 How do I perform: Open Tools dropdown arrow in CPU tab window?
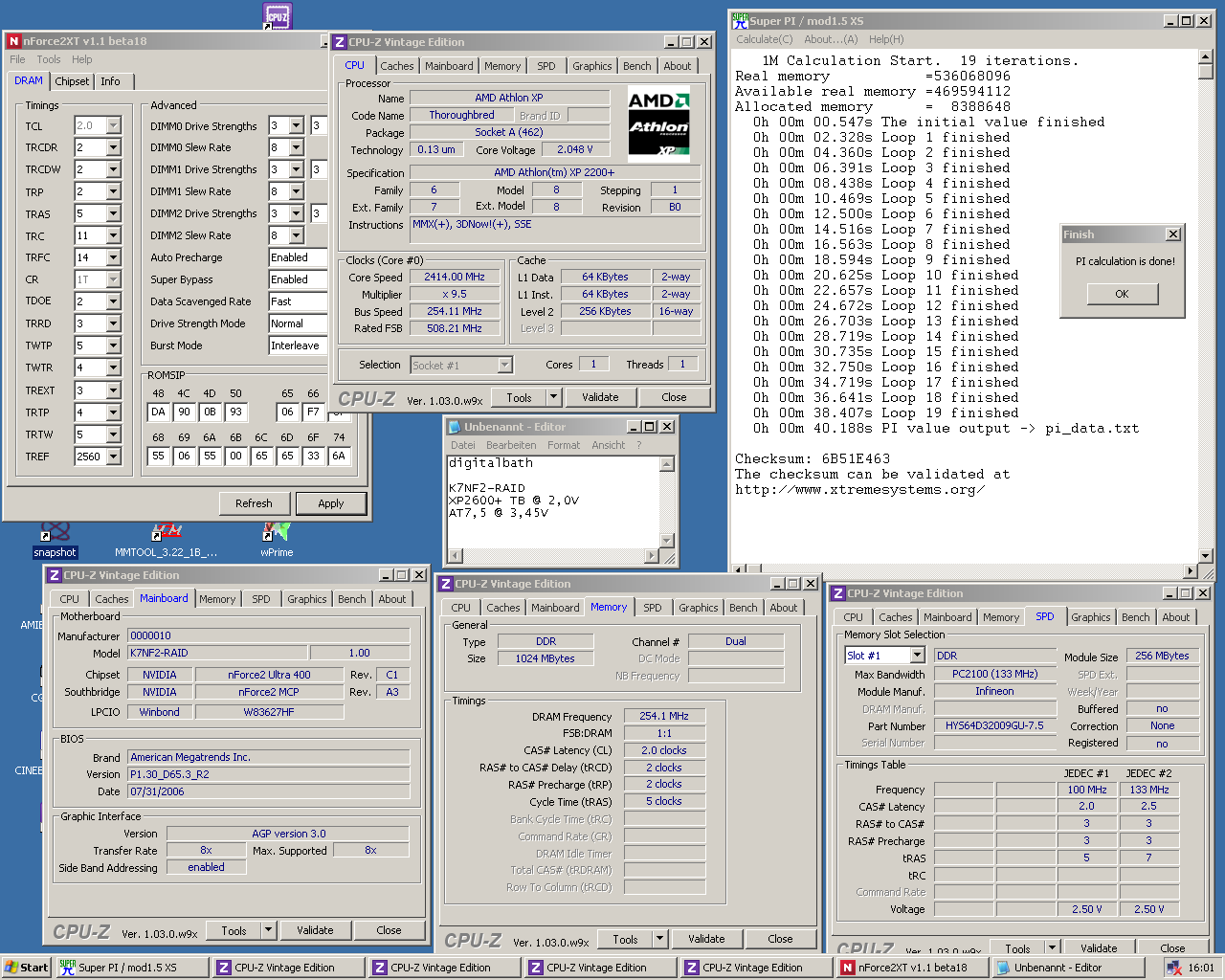tap(553, 397)
